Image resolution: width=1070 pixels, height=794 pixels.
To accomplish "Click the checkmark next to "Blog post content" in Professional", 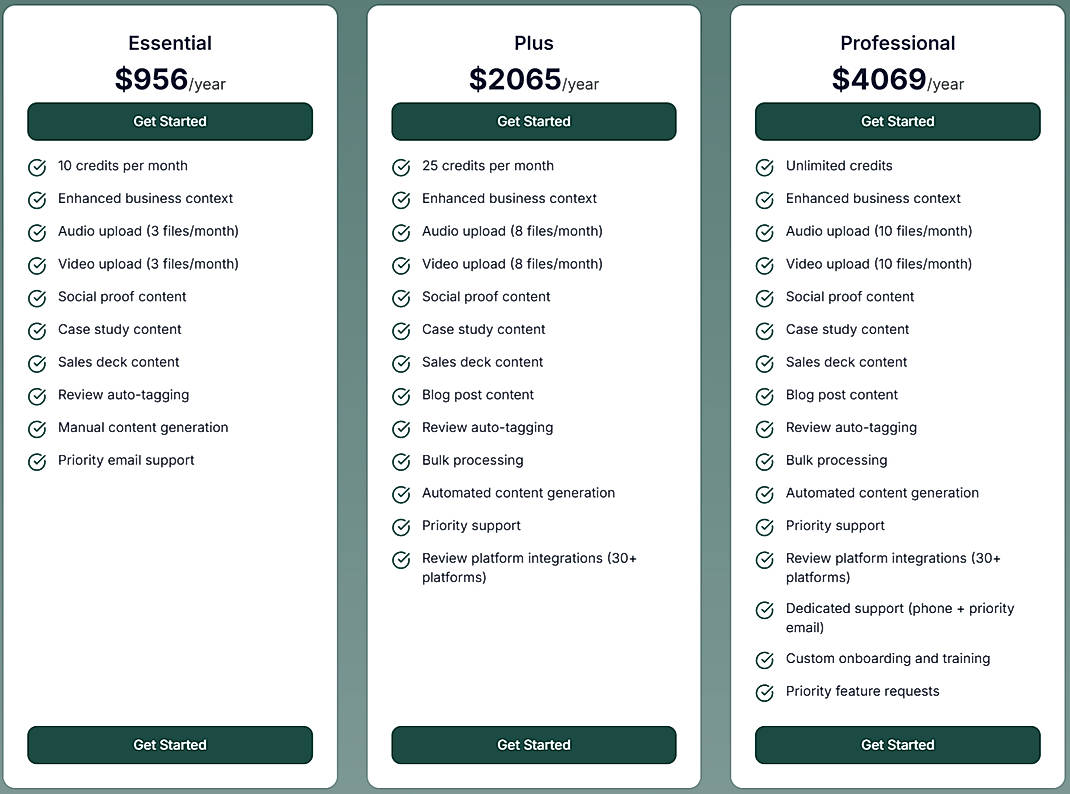I will pos(765,396).
